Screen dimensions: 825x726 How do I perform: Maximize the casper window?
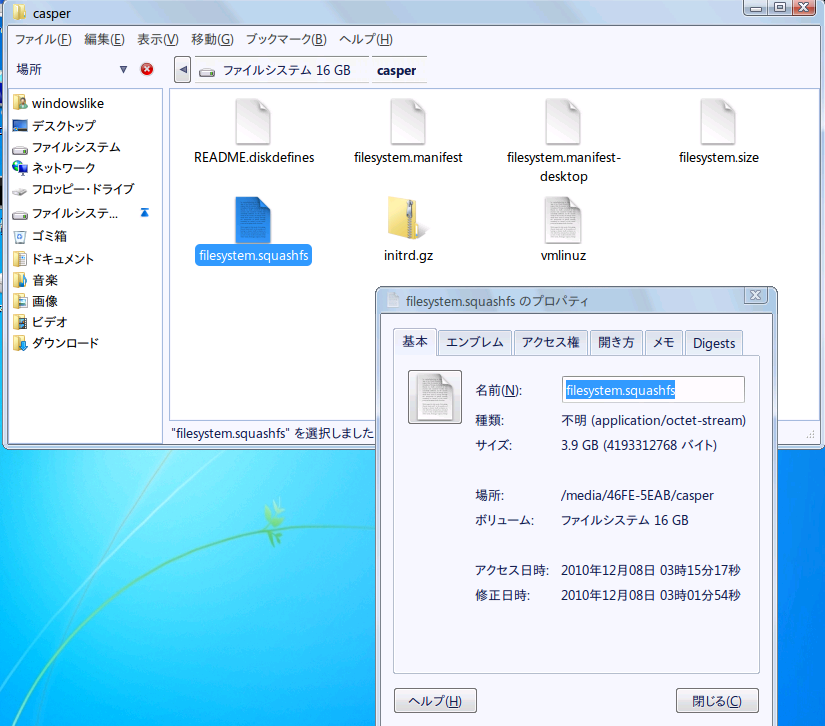[x=780, y=7]
